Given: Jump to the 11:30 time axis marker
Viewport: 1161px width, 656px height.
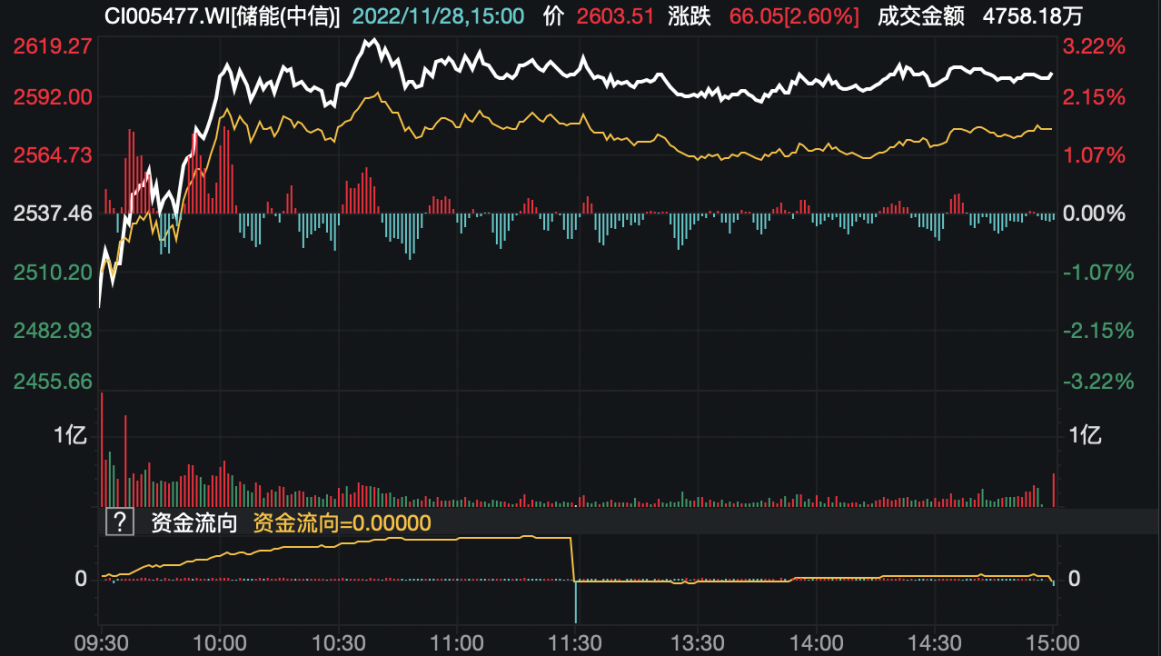Looking at the screenshot, I should pos(576,642).
